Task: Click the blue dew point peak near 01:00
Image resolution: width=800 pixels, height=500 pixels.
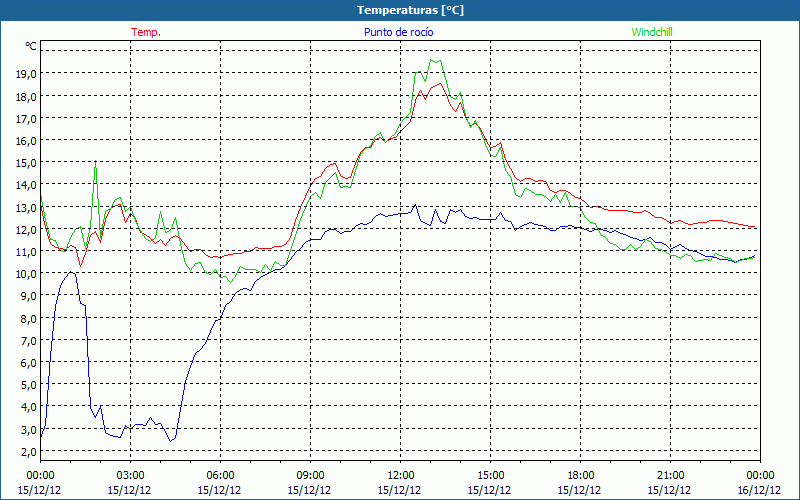Action: 71,272
